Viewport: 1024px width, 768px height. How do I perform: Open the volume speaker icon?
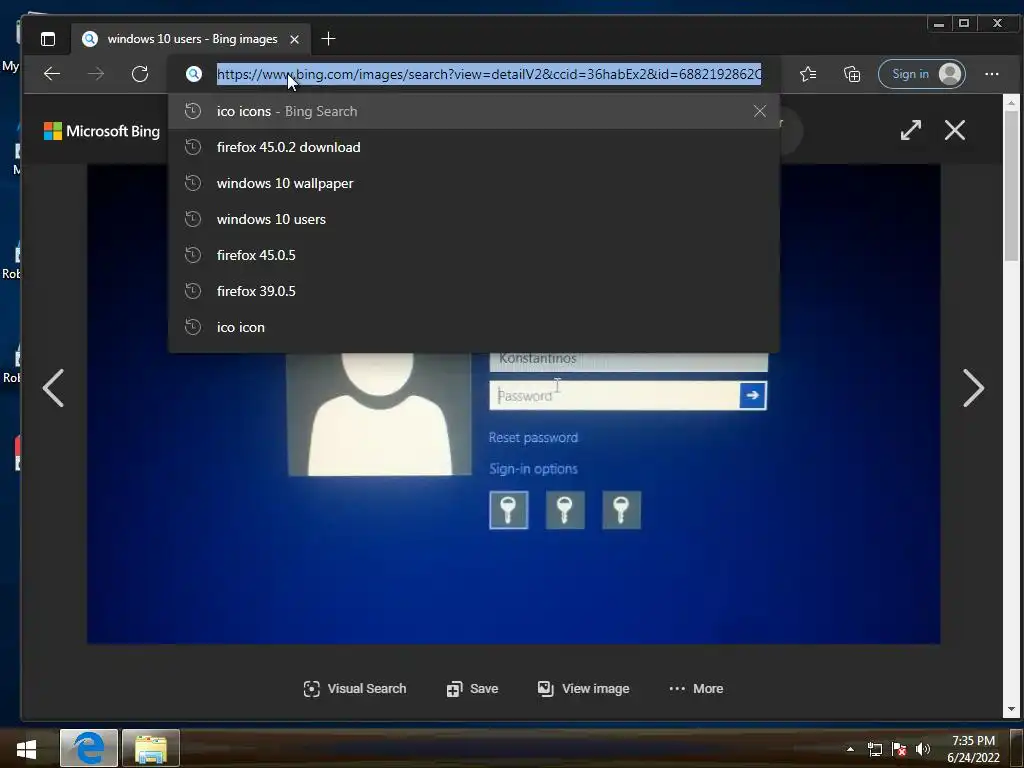click(923, 749)
